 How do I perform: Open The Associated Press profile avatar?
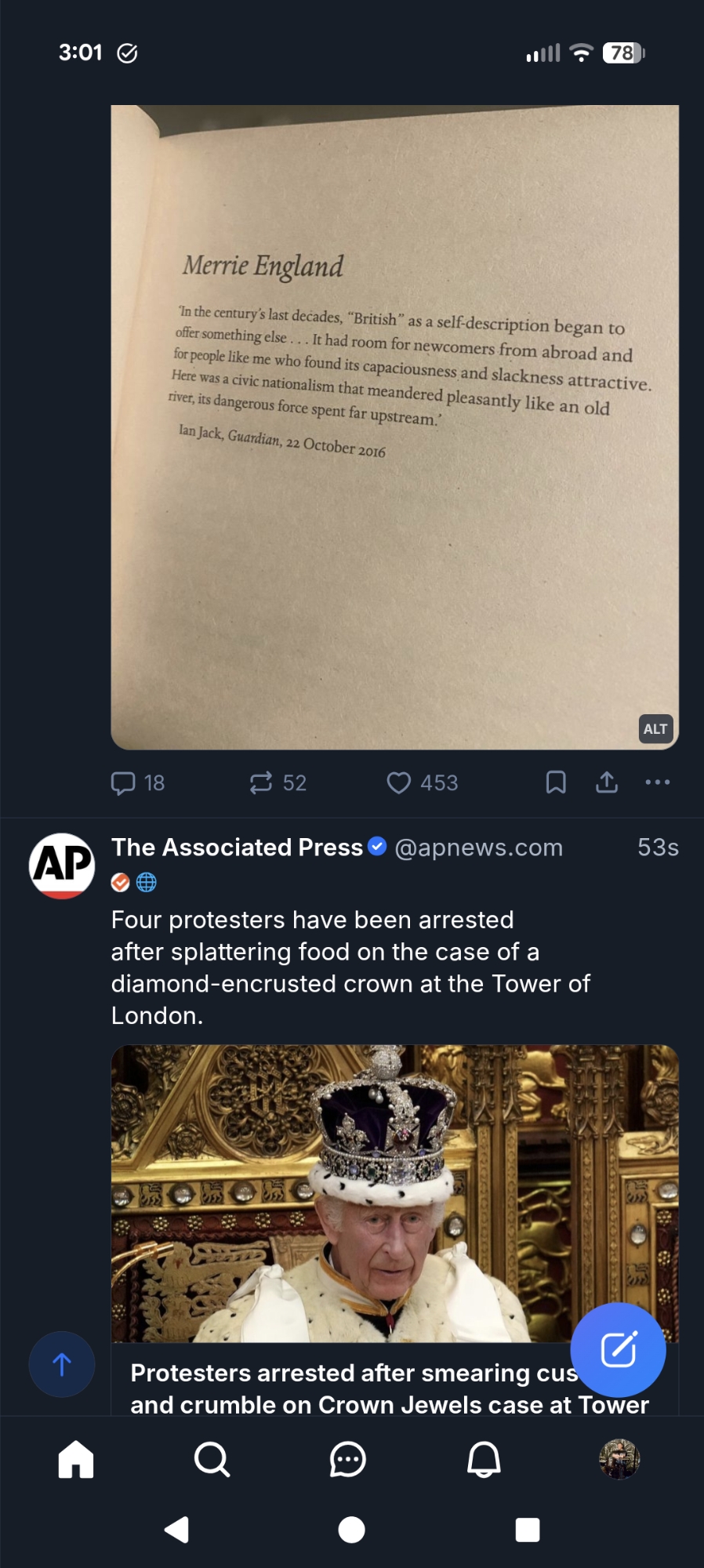point(62,866)
